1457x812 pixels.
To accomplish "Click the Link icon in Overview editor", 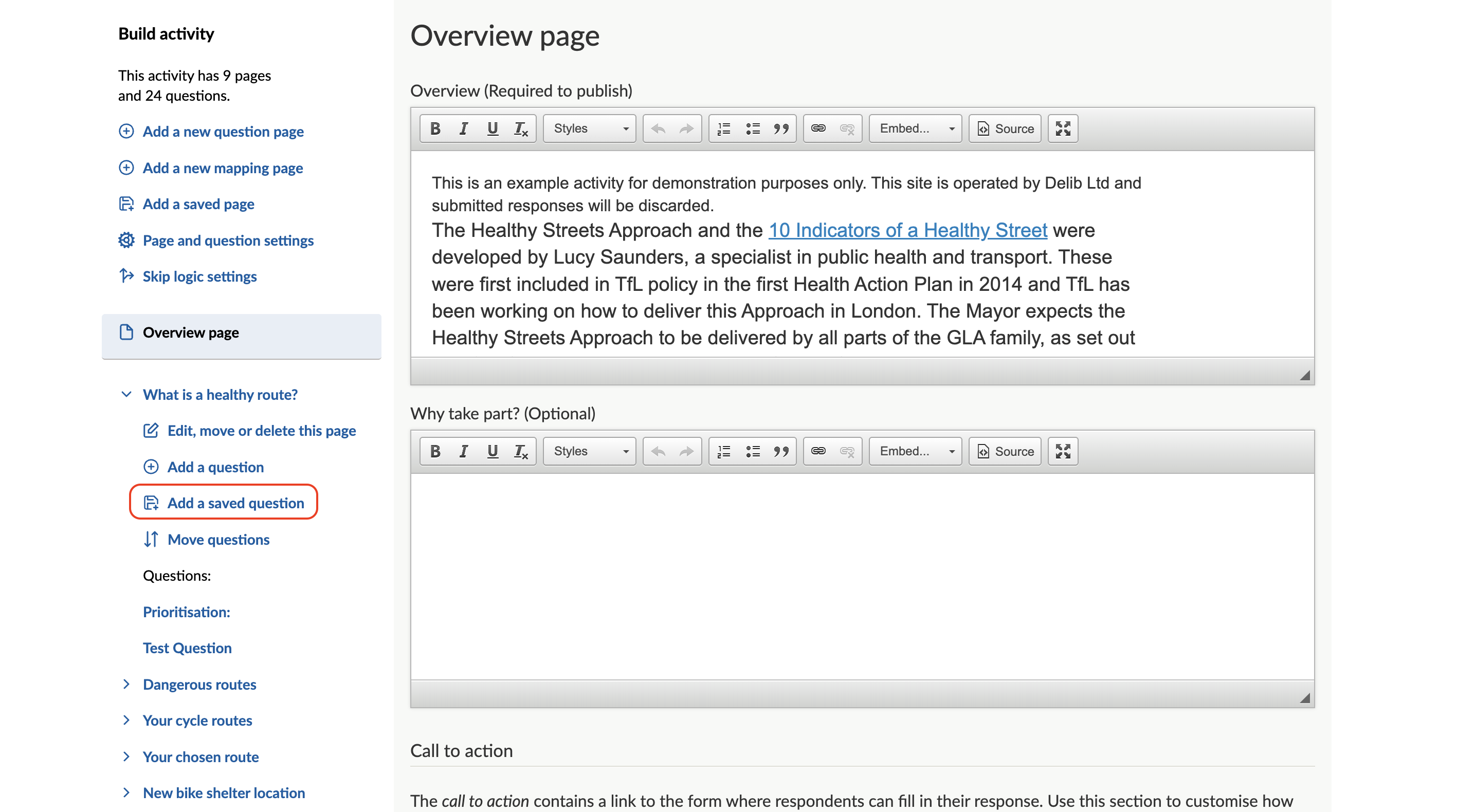I will pyautogui.click(x=818, y=128).
